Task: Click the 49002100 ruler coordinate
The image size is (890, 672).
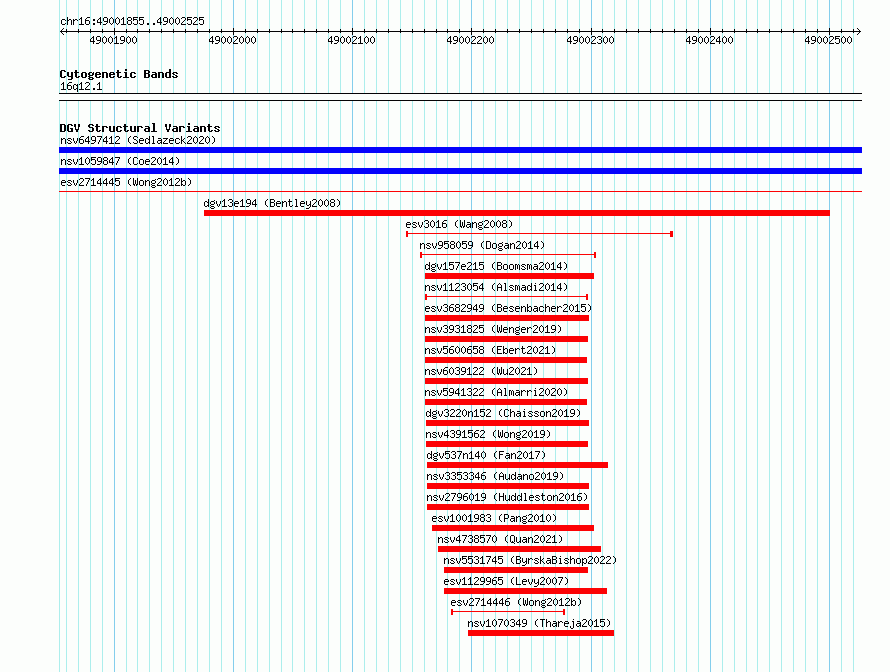Action: pyautogui.click(x=351, y=40)
